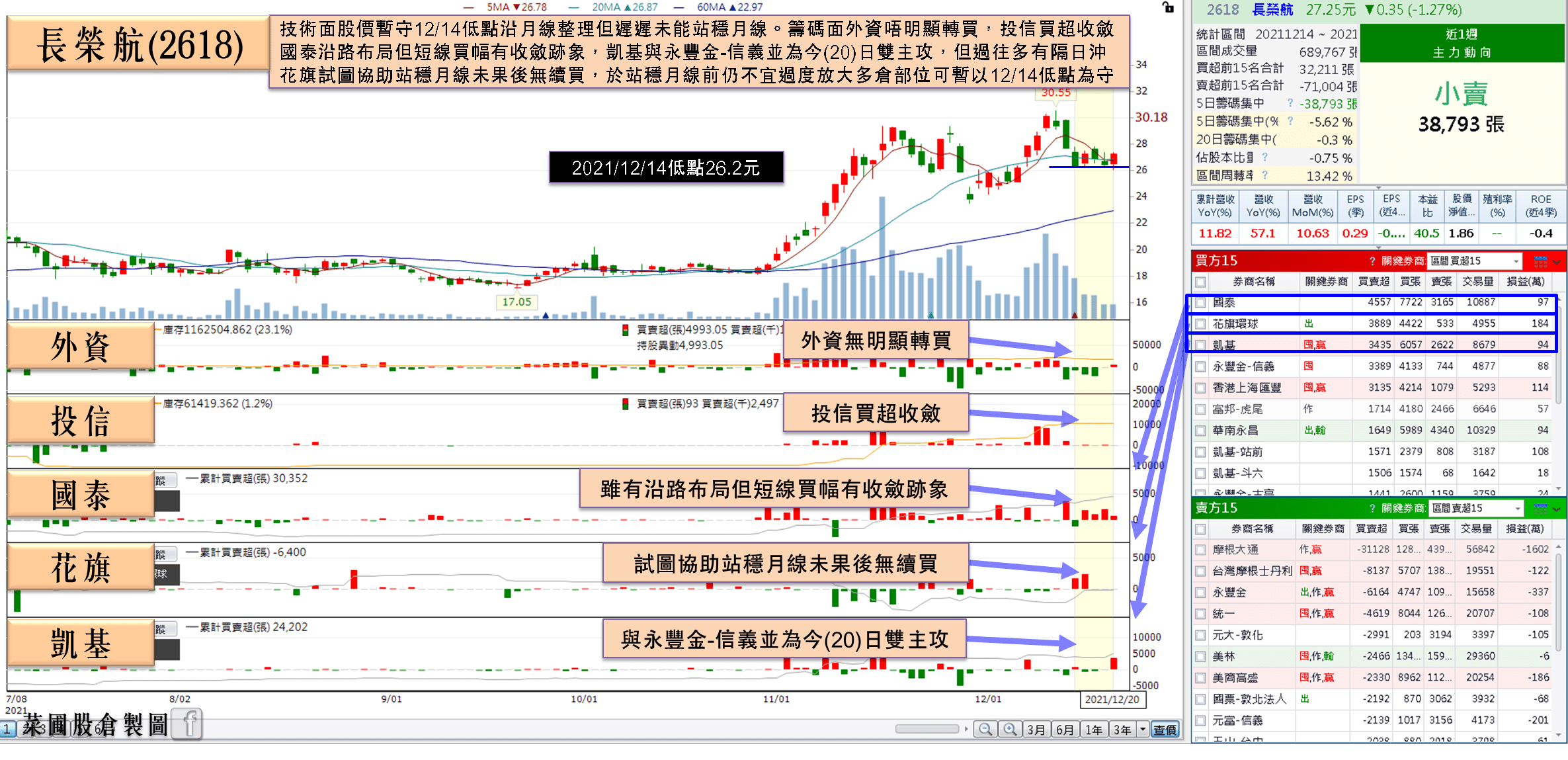
Task: Set chart range to 6月
Action: tap(1065, 729)
